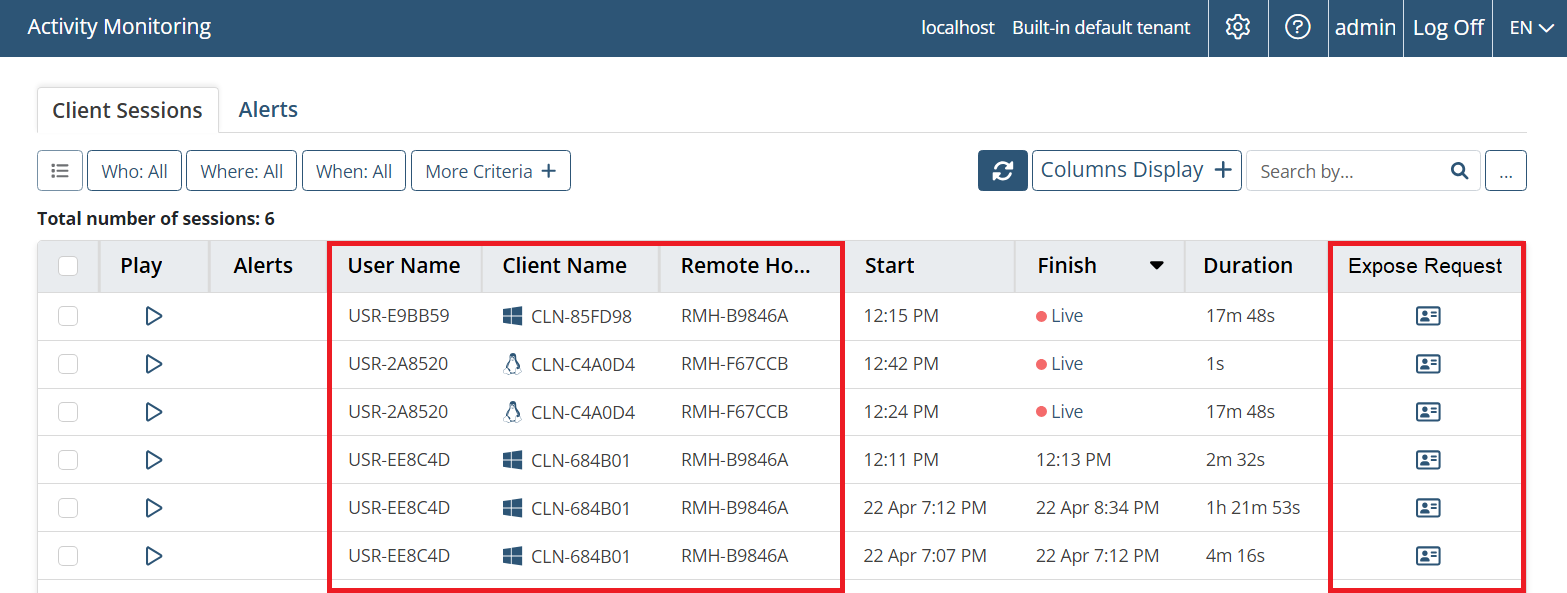This screenshot has width=1567, height=593.
Task: Check the box for the 12:11 PM session
Action: point(68,460)
